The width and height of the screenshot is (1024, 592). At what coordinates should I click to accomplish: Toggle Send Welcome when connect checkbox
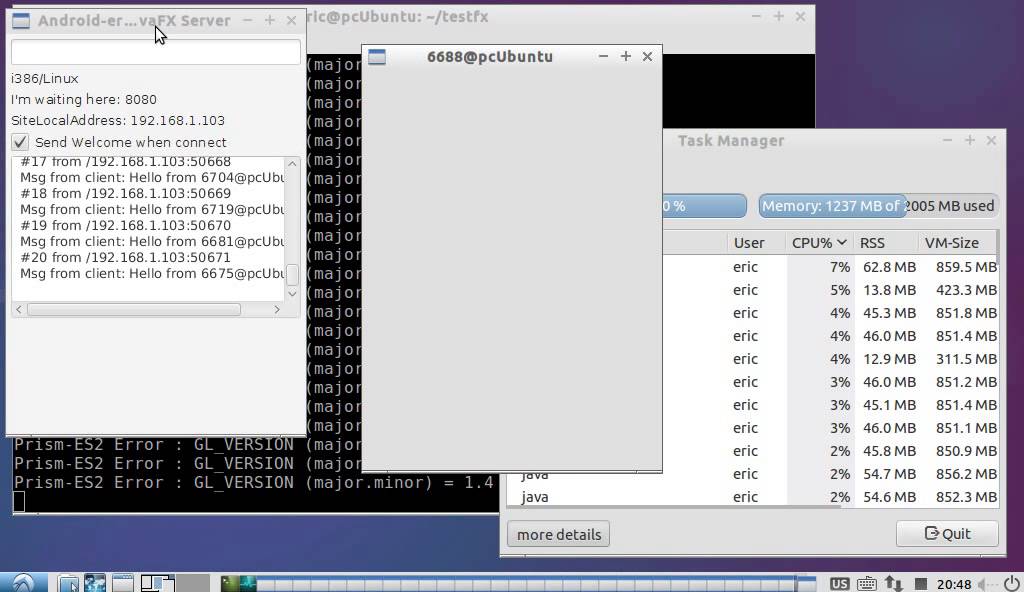20,142
